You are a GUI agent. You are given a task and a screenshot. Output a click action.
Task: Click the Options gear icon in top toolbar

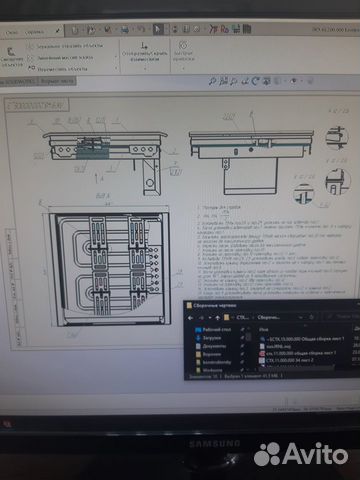click(197, 29)
